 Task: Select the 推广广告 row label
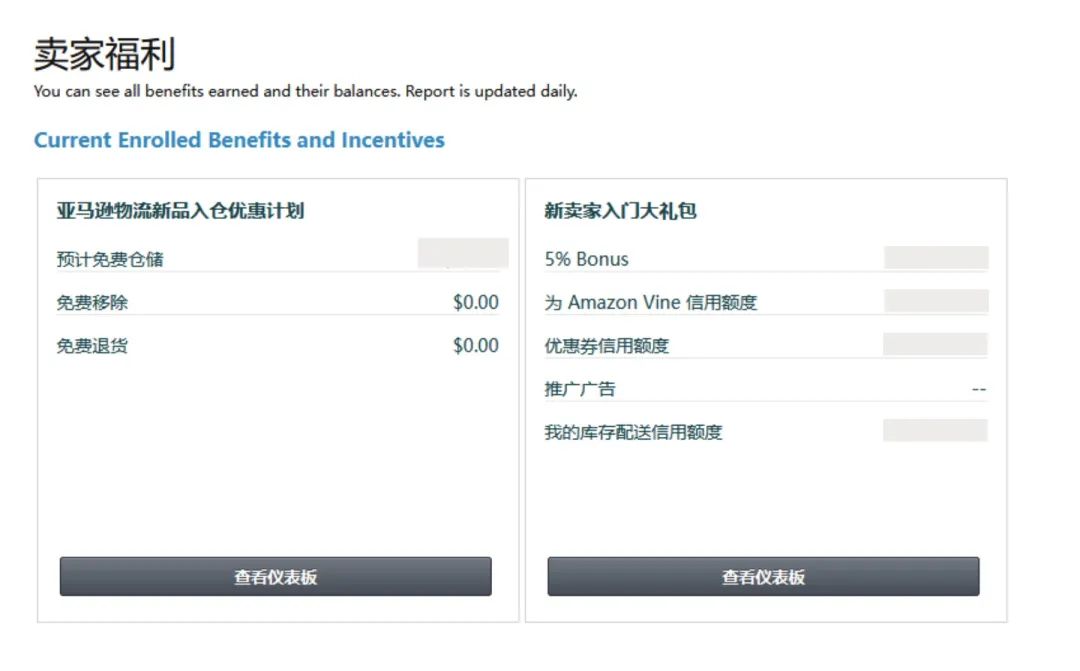coord(580,389)
